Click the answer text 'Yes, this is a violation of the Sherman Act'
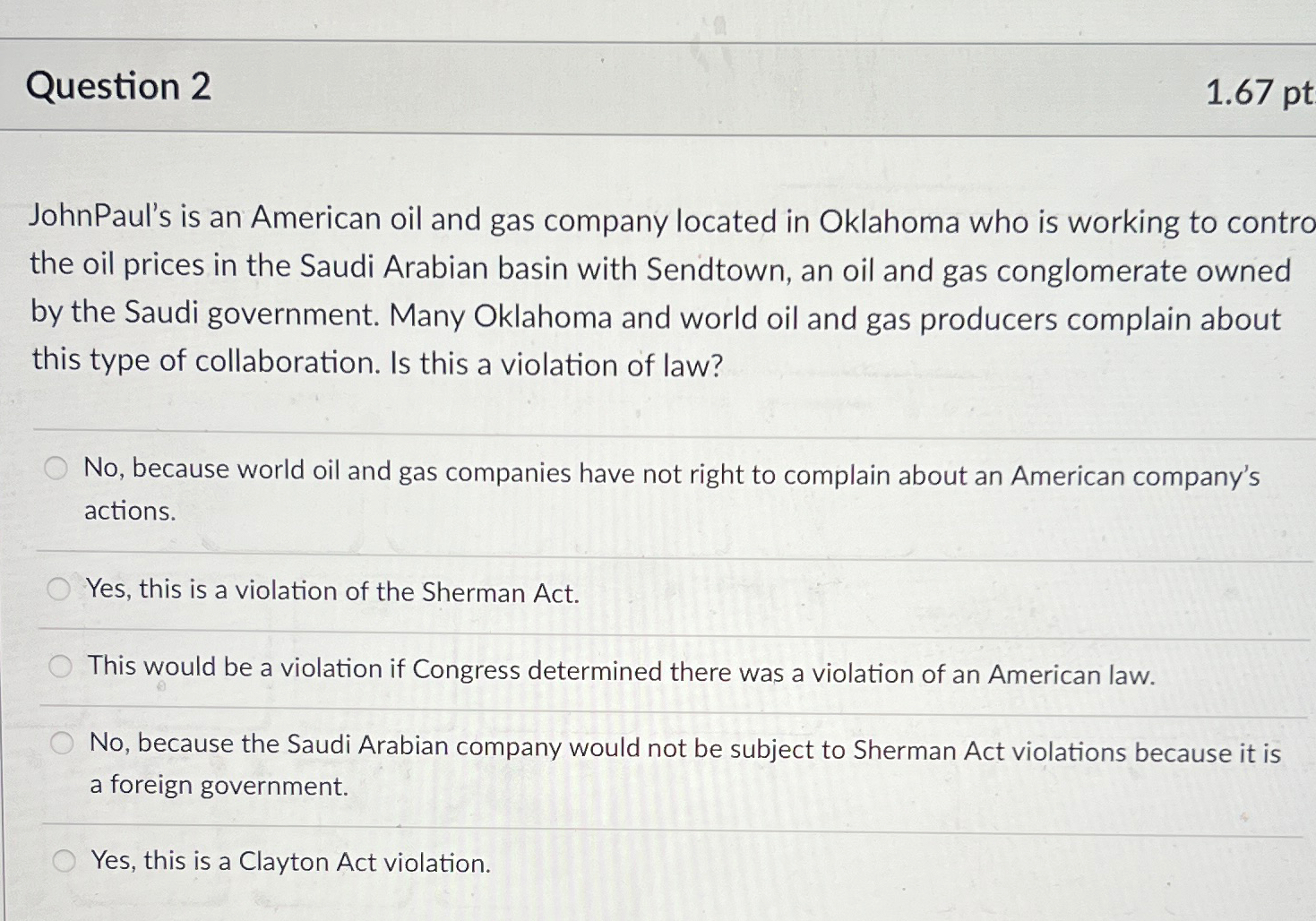The width and height of the screenshot is (1316, 921). click(333, 590)
